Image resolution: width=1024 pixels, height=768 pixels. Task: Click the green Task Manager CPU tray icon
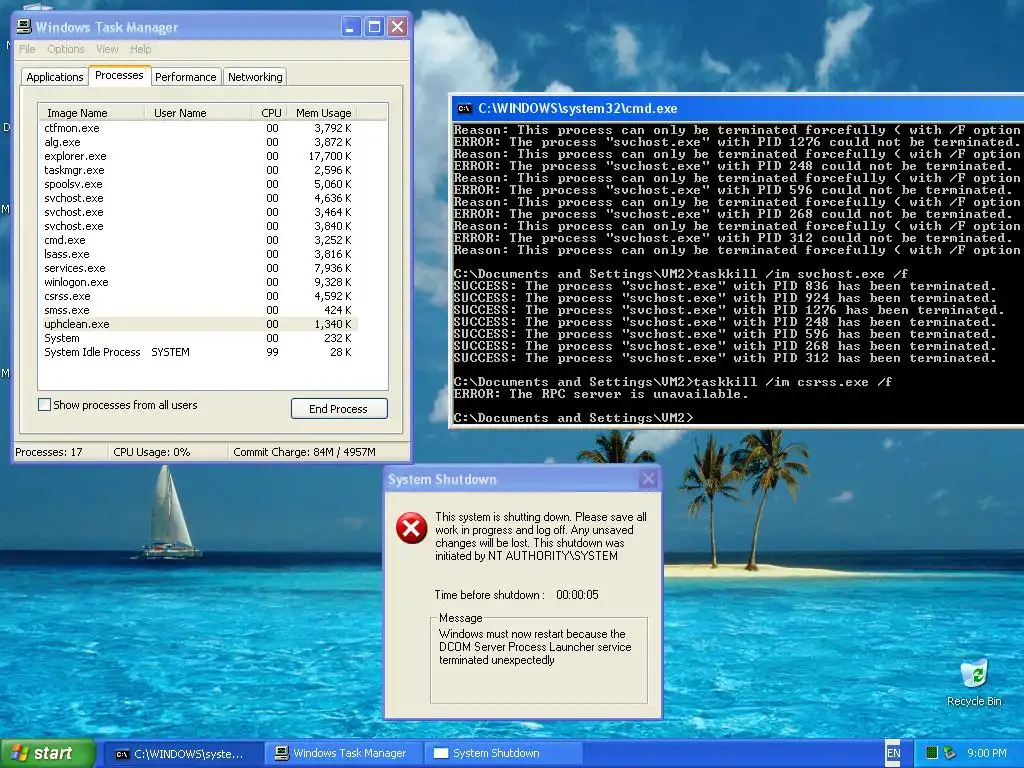[x=932, y=753]
